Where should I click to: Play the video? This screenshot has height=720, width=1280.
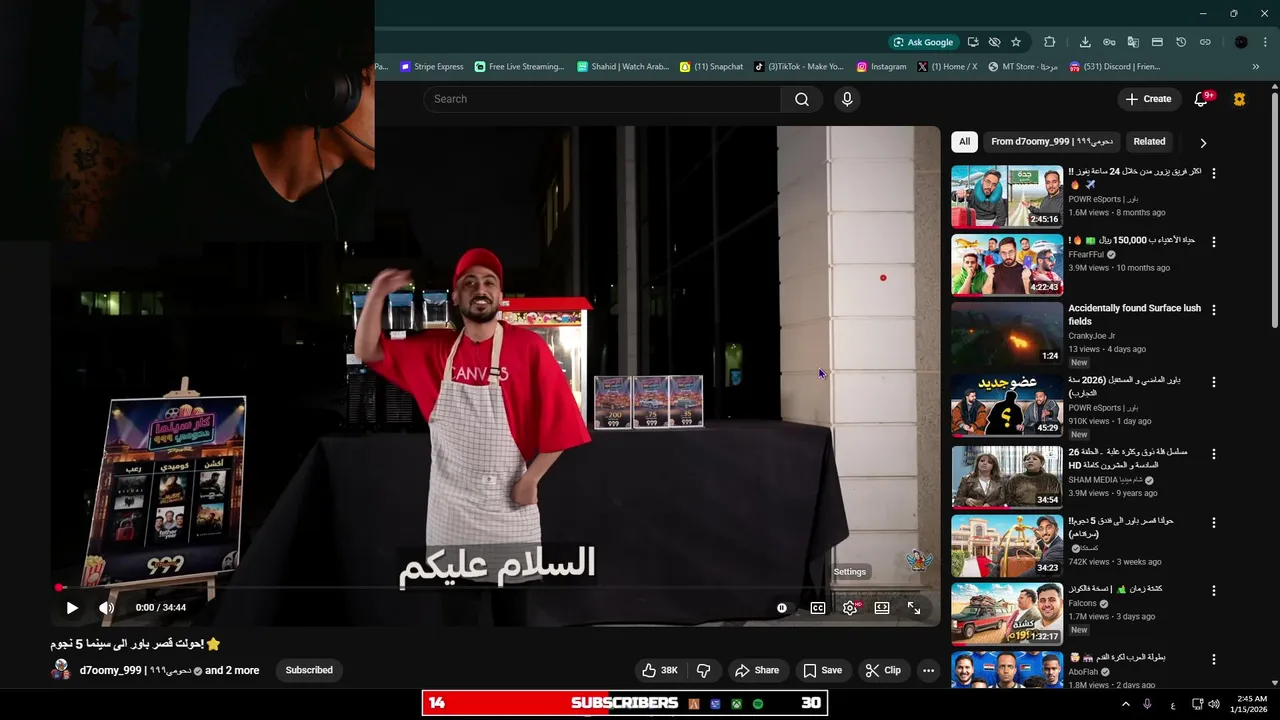[x=72, y=607]
